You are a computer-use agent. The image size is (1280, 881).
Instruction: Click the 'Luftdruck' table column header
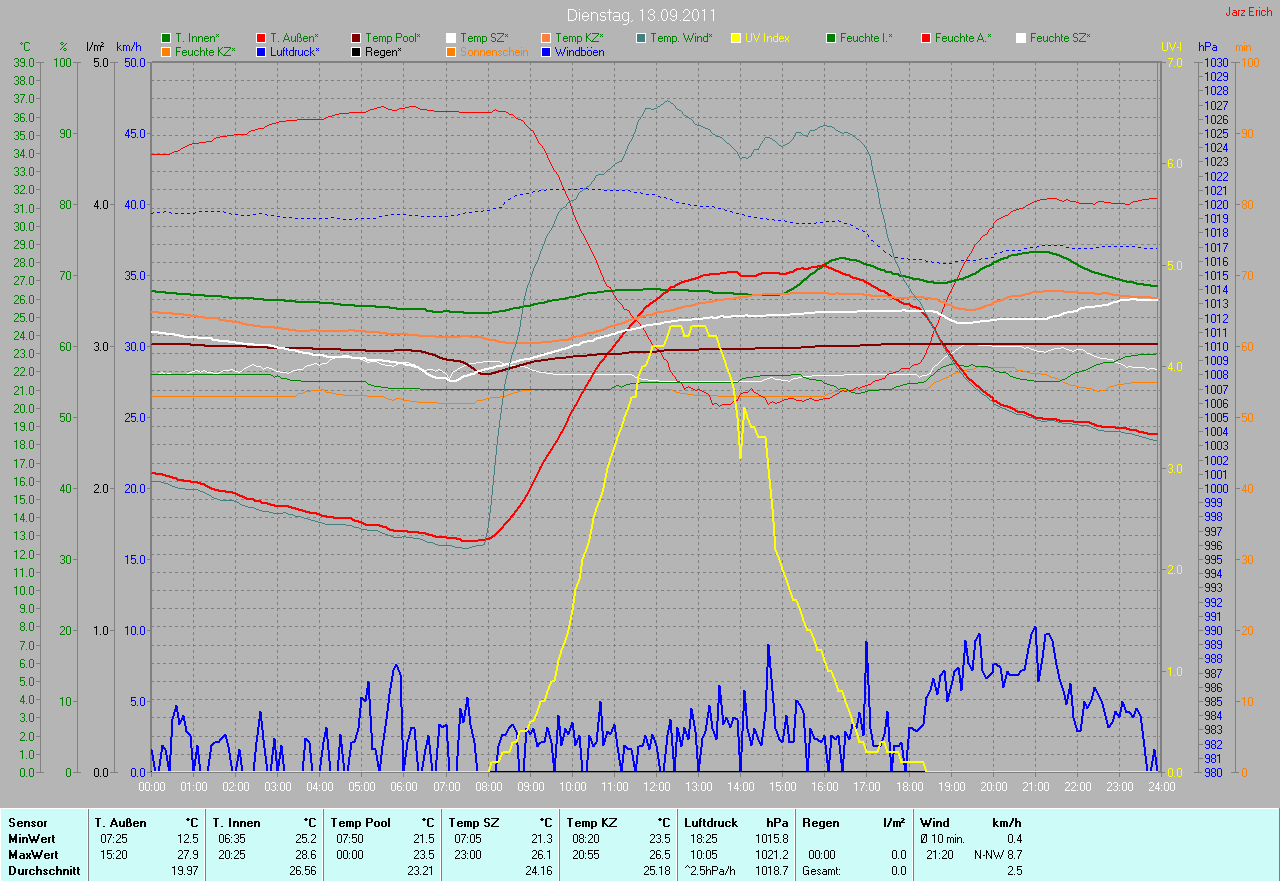coord(712,822)
